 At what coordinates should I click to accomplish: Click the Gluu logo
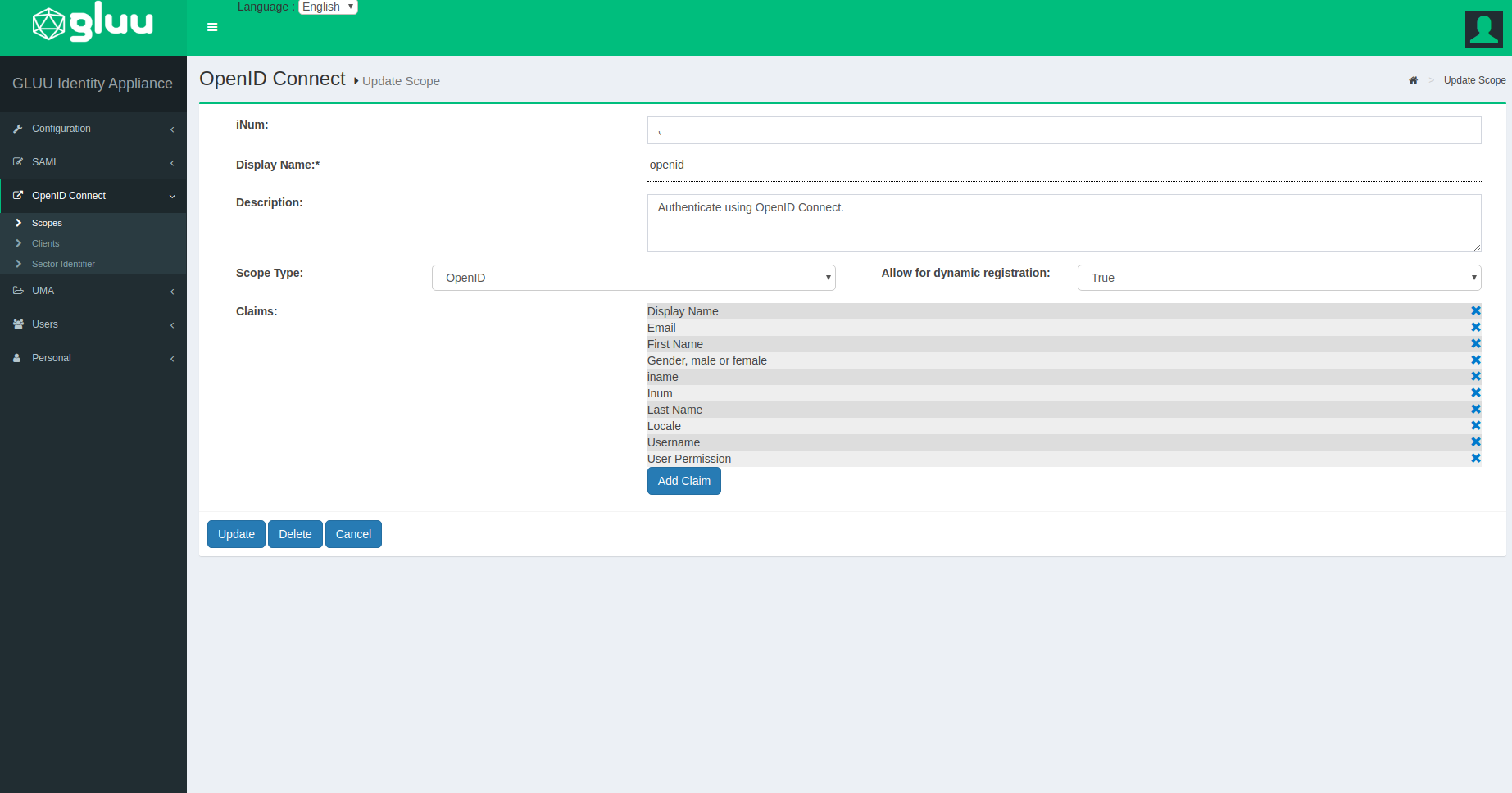pos(93,22)
